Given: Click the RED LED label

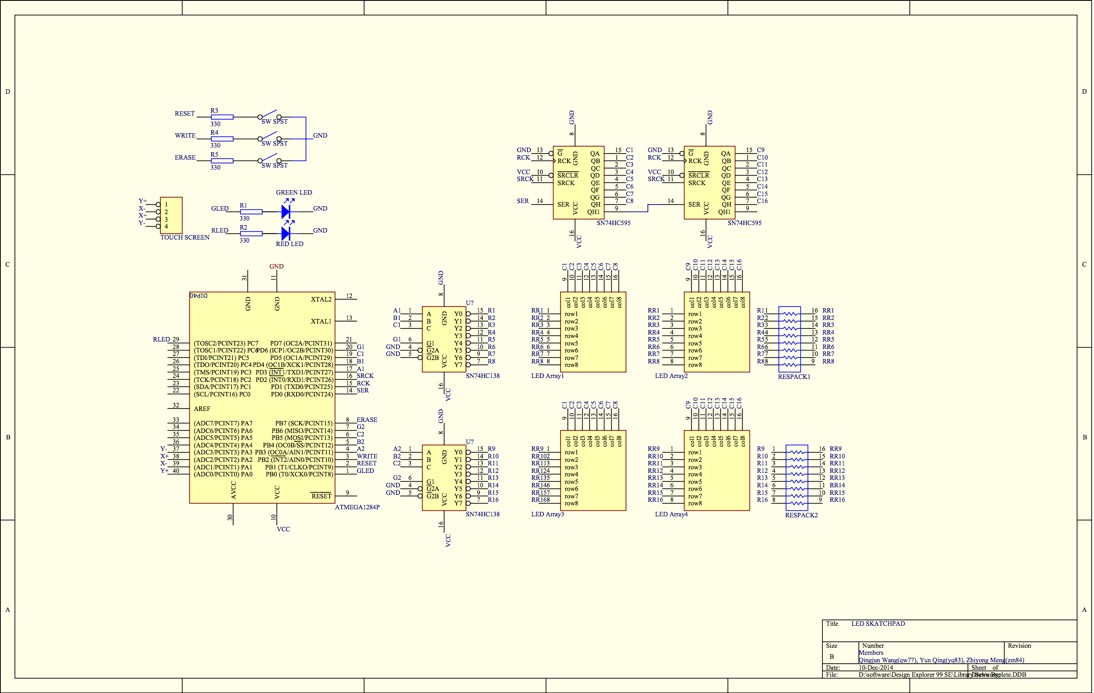Looking at the screenshot, I should tap(290, 244).
